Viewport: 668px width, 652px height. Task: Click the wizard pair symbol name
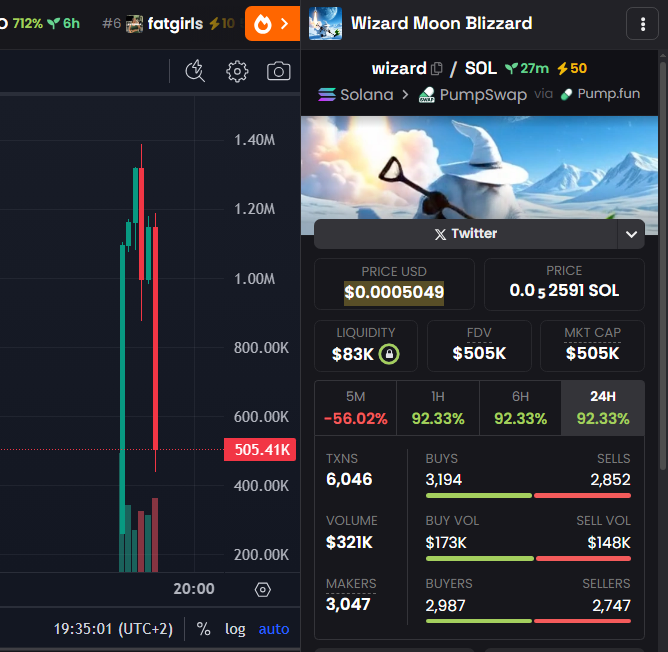pos(399,68)
